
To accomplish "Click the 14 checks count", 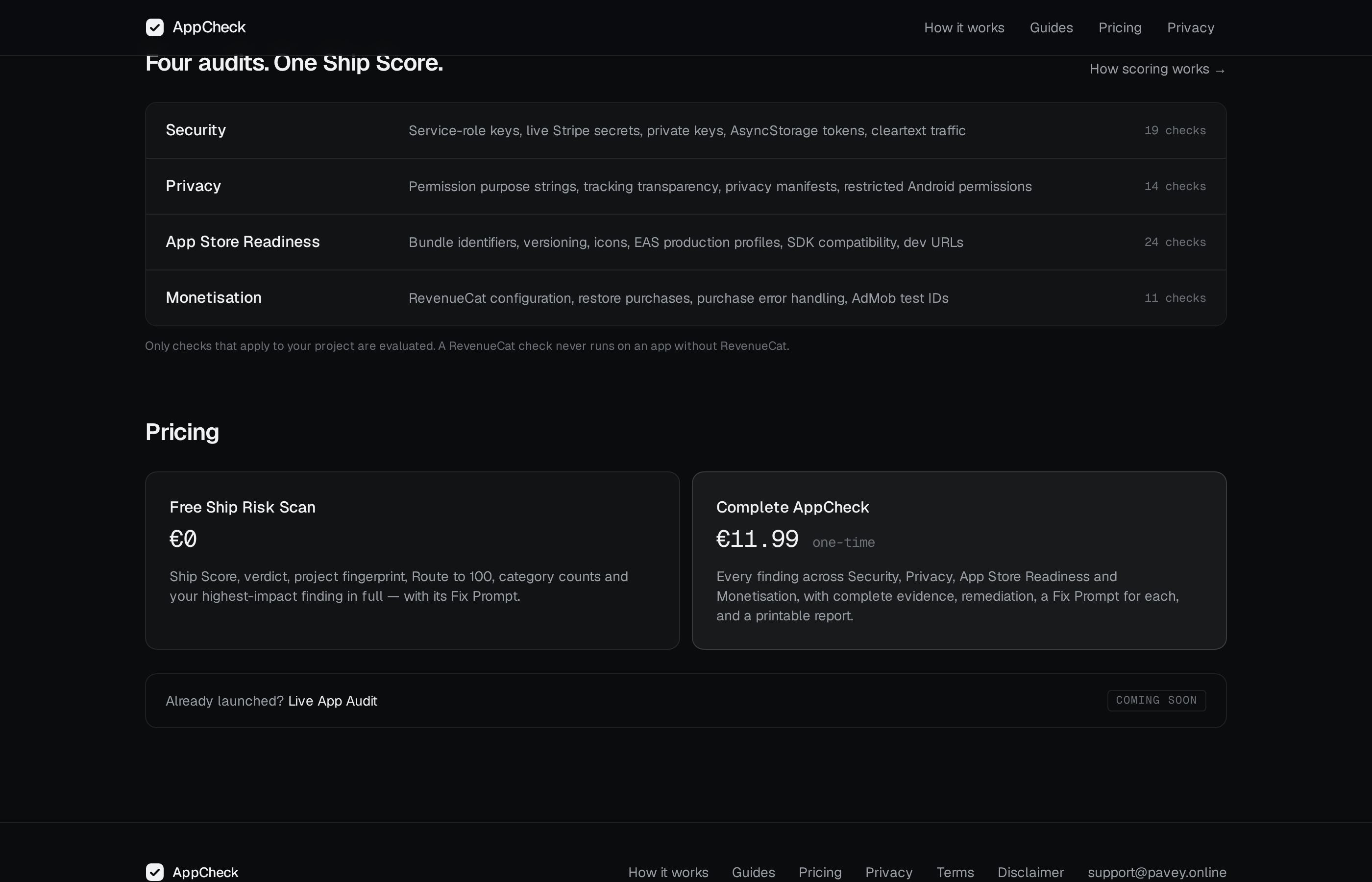I will pyautogui.click(x=1175, y=186).
